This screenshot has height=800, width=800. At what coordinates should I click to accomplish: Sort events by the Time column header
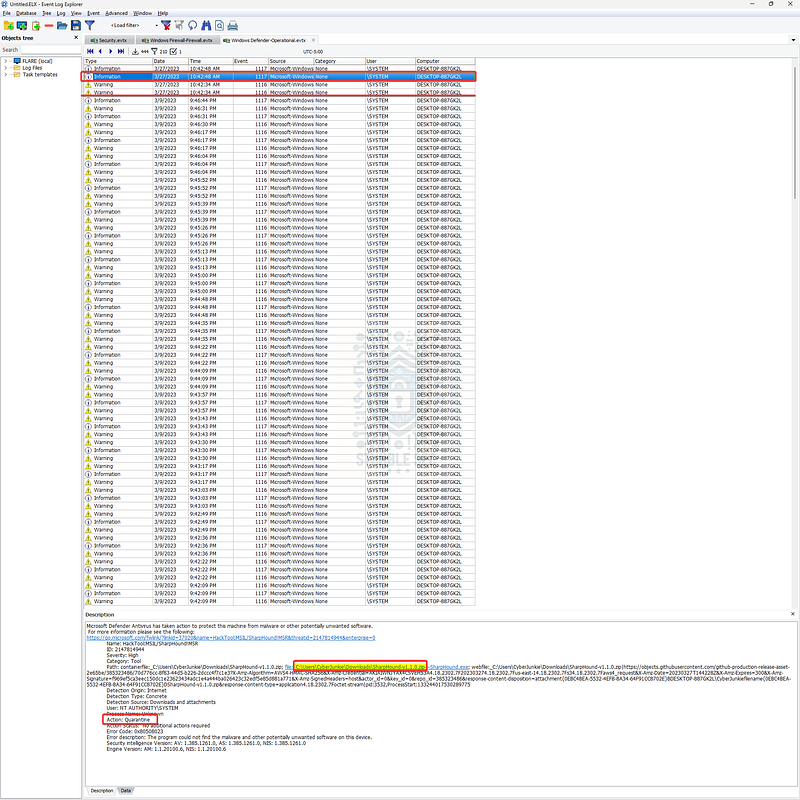click(211, 61)
